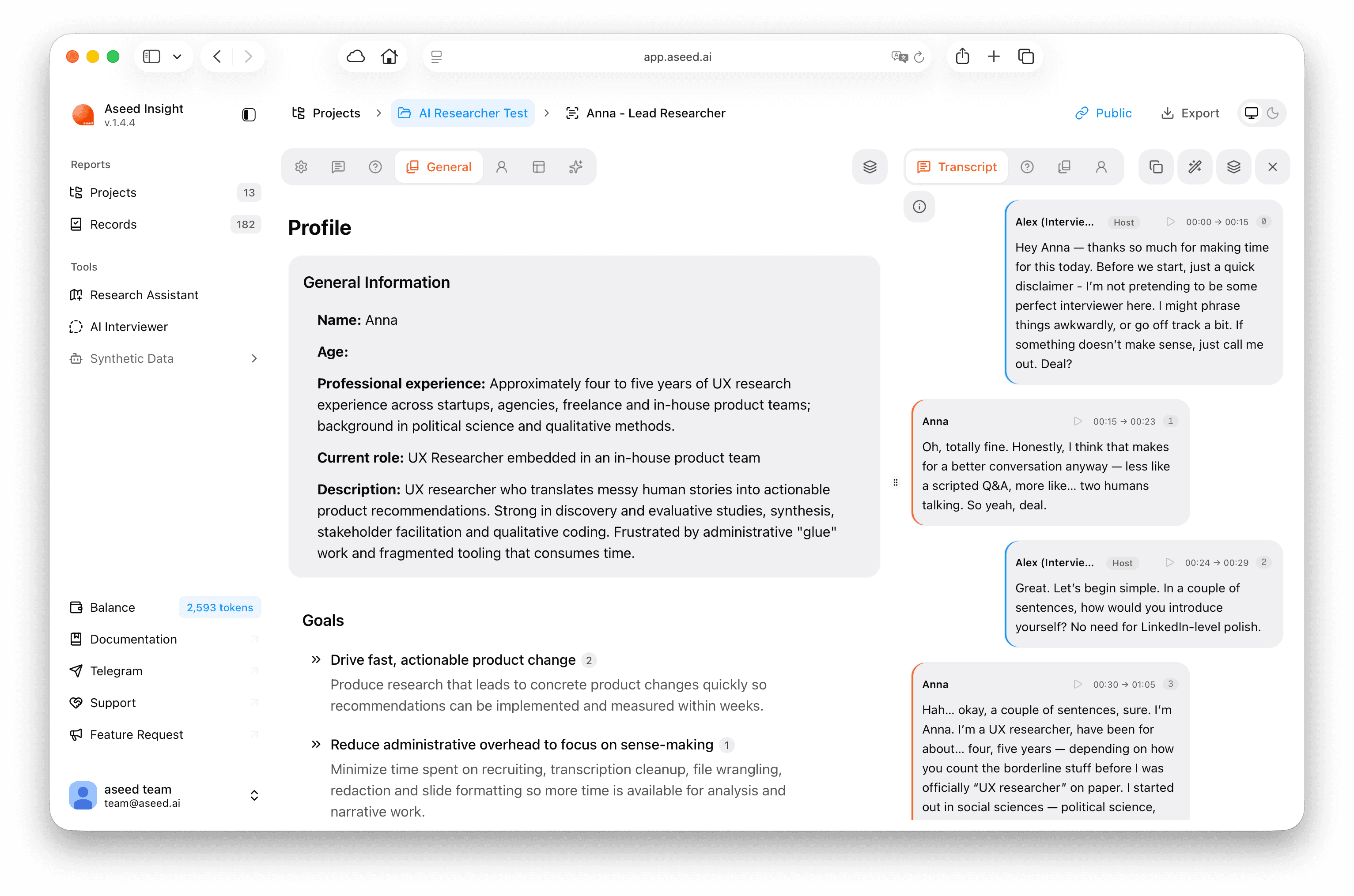Open the comments icon in the profile toolbar
The width and height of the screenshot is (1354, 896).
point(338,166)
